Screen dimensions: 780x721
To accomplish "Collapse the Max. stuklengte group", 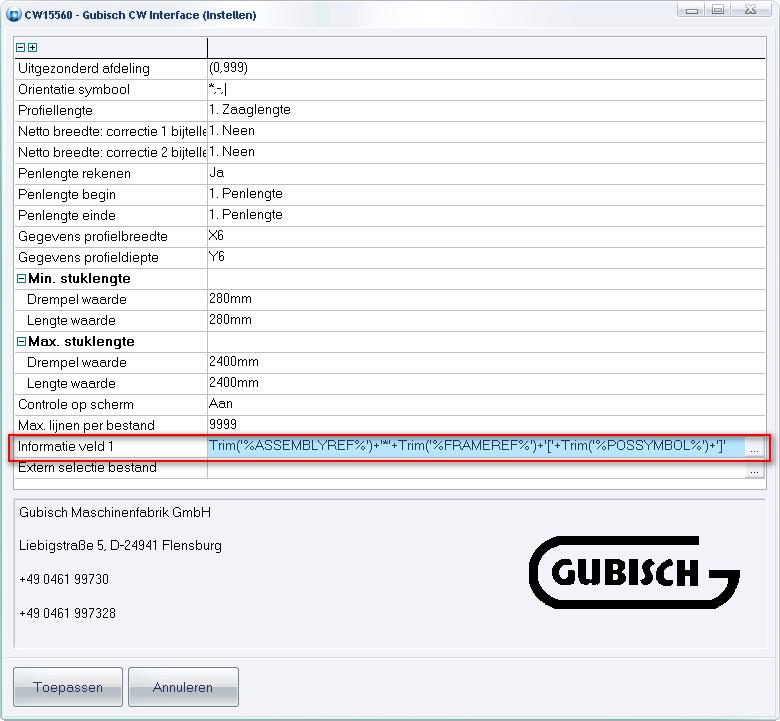I will tap(21, 342).
